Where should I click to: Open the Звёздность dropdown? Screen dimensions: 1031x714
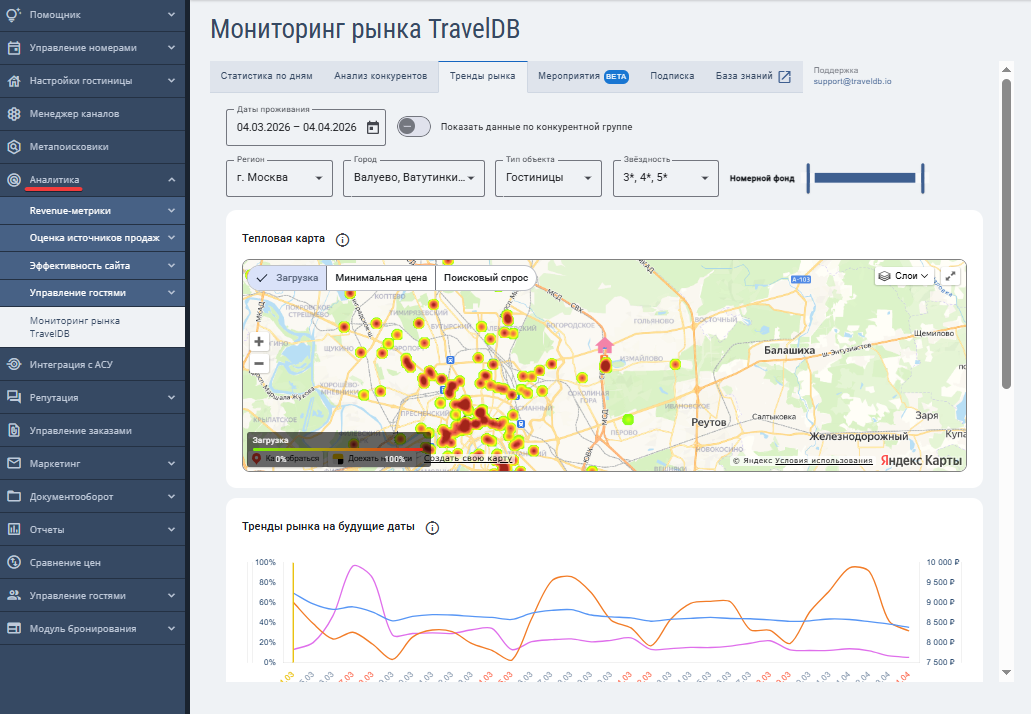click(665, 178)
